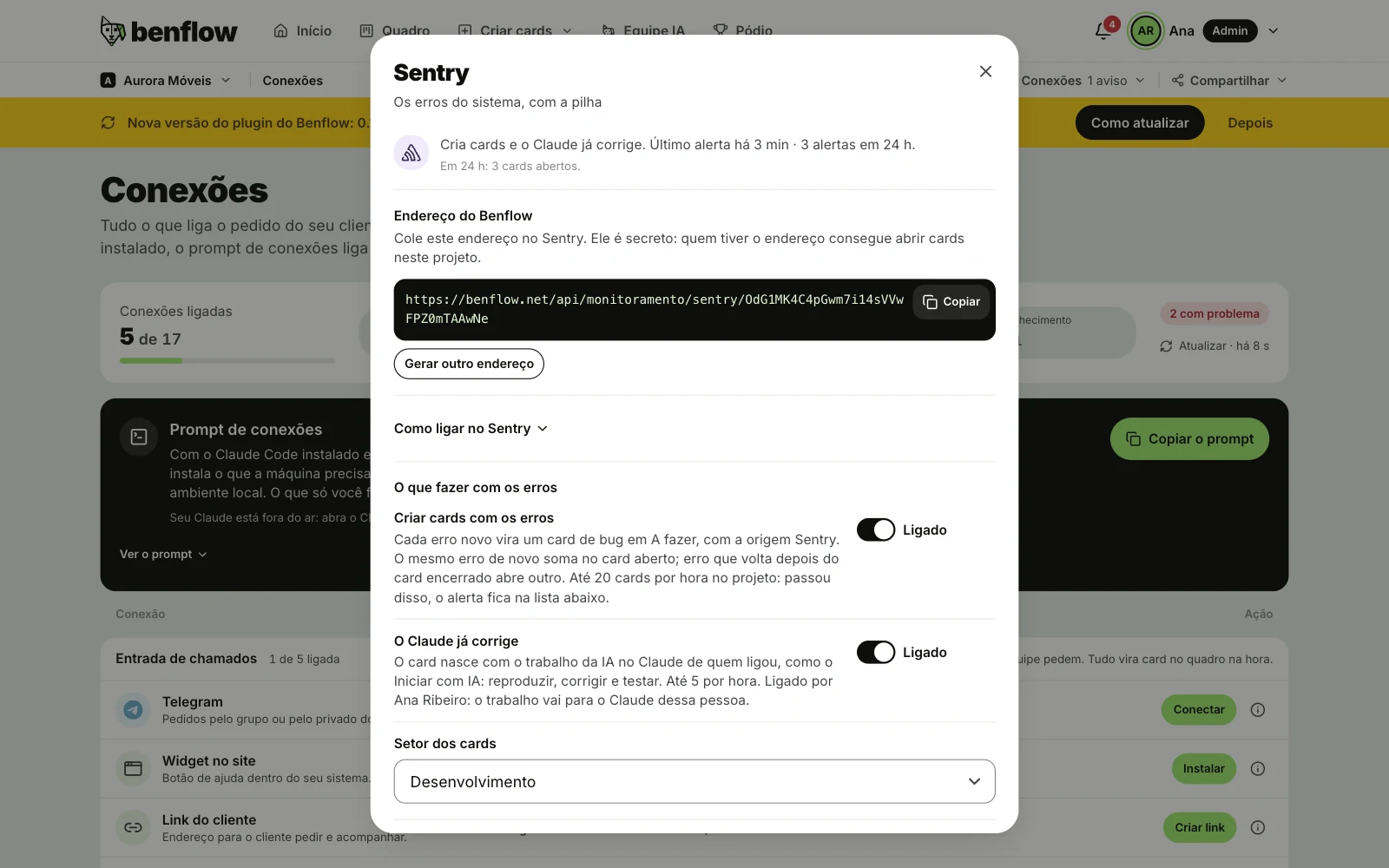
Task: Open the user menu chevron next to Admin
Action: point(1274,30)
